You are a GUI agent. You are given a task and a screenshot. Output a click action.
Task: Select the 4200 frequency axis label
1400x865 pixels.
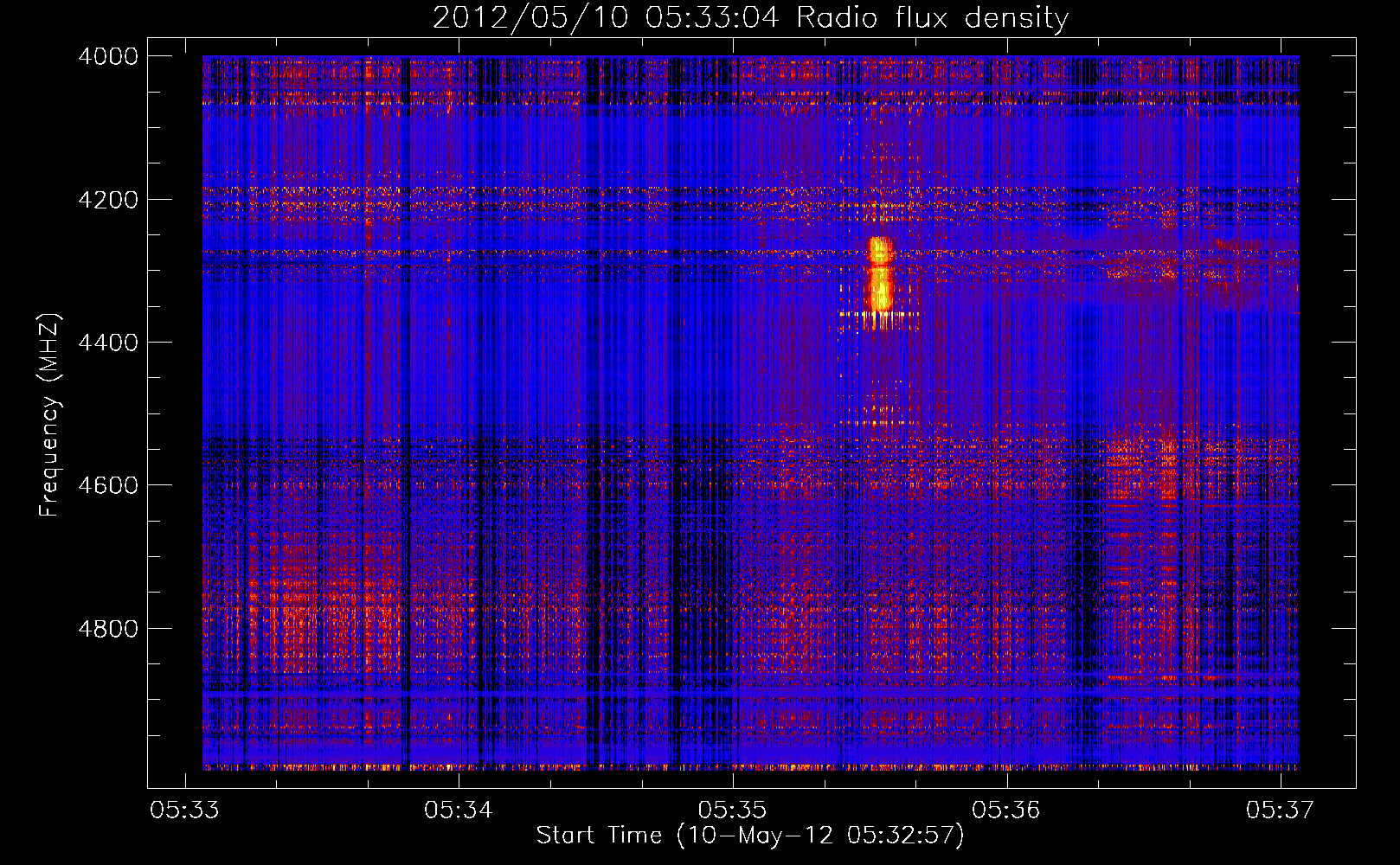(x=108, y=200)
